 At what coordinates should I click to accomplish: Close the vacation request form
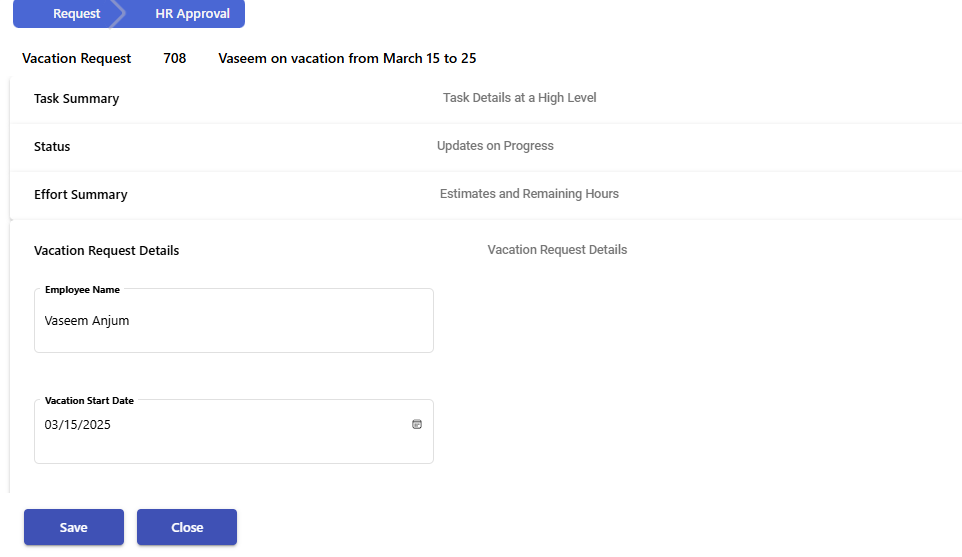tap(187, 527)
